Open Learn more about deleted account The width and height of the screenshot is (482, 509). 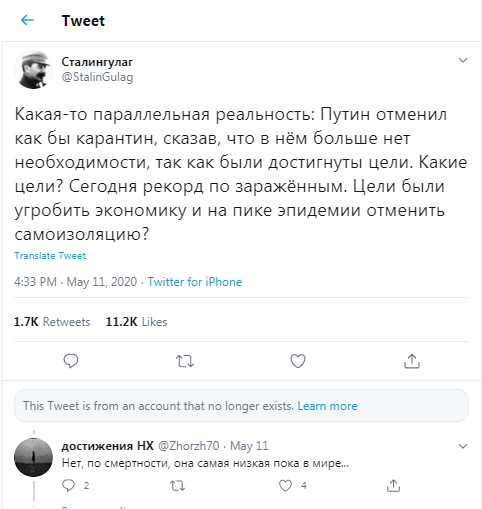[x=327, y=406]
